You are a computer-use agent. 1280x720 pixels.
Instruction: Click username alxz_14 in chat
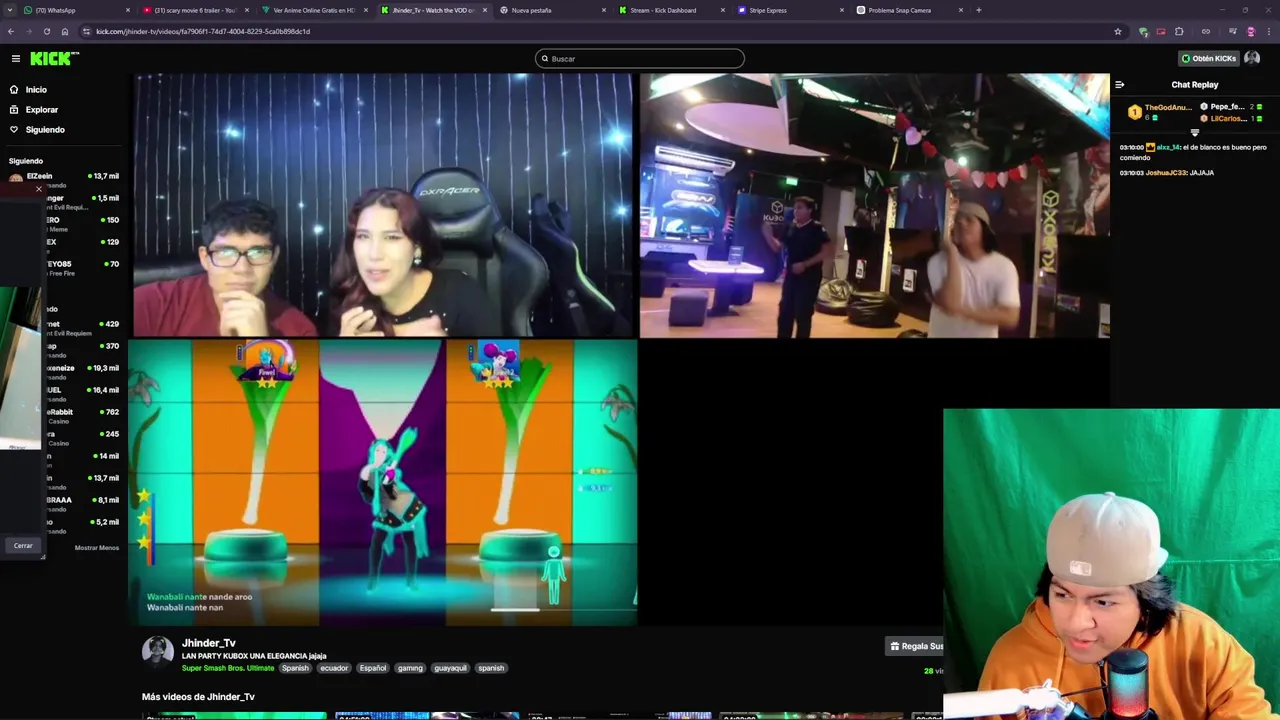[1169, 147]
